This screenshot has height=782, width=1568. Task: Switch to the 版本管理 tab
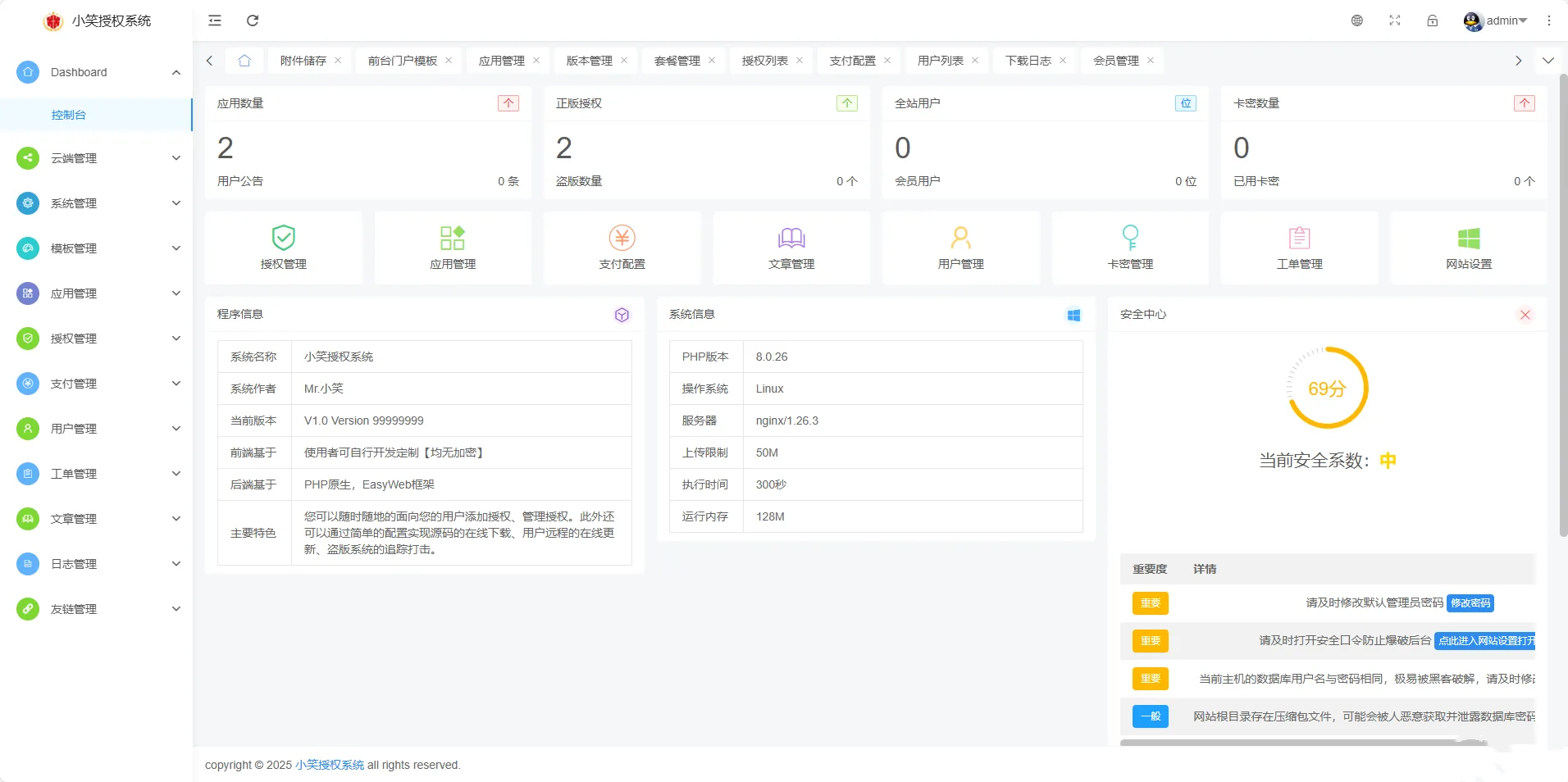(589, 61)
